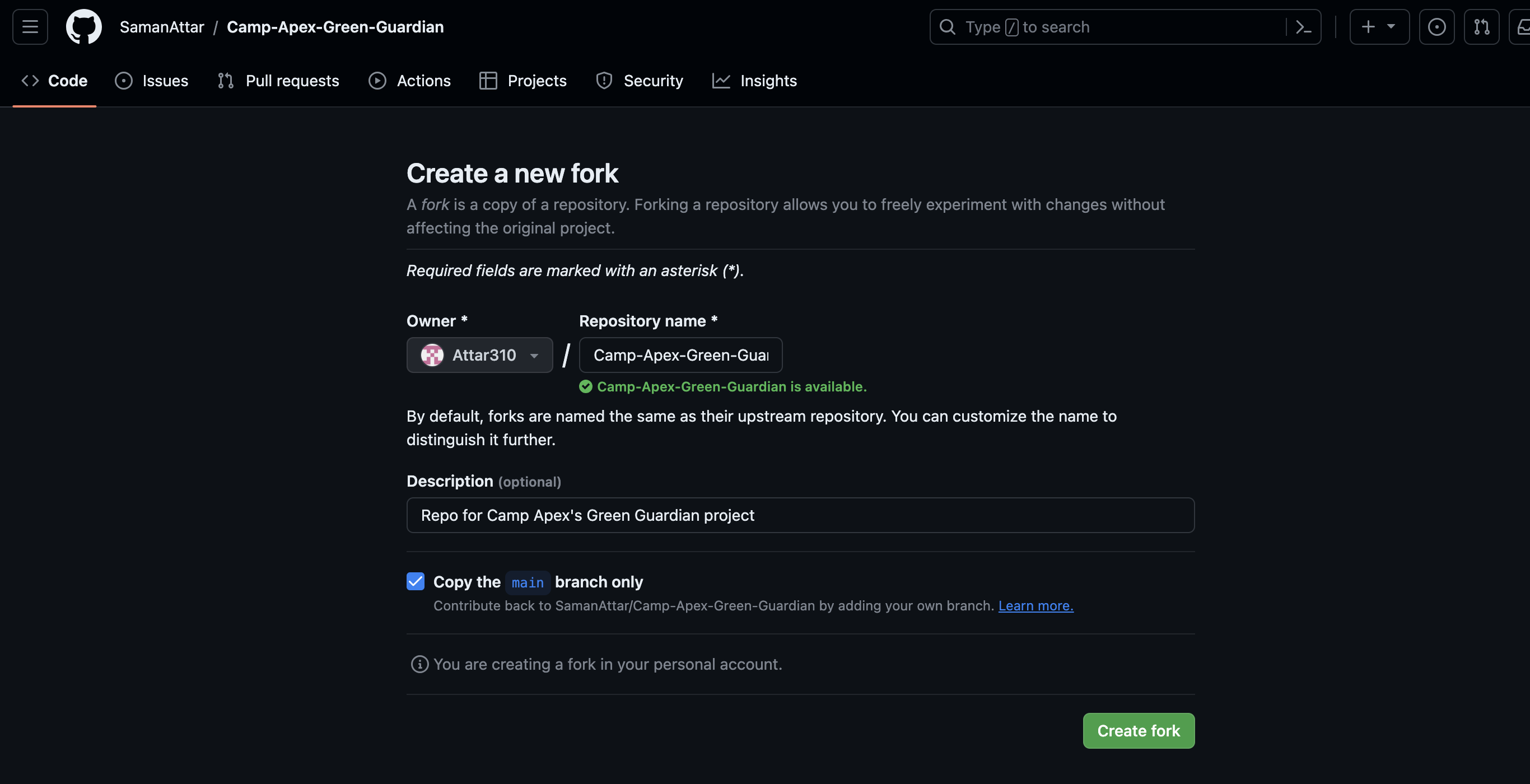Click the green availability checkmark icon
Viewport: 1530px width, 784px height.
pos(586,386)
